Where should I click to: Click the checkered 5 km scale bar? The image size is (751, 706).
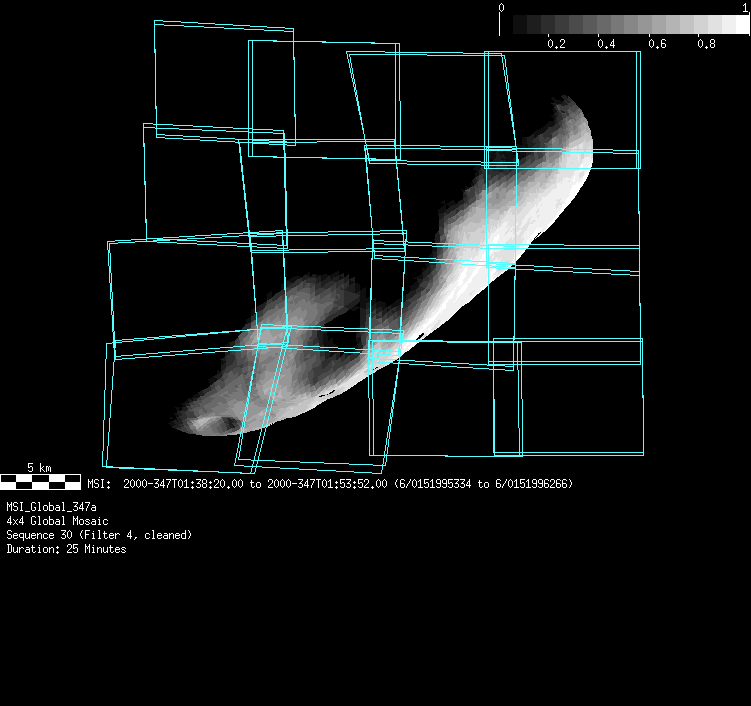[x=40, y=482]
